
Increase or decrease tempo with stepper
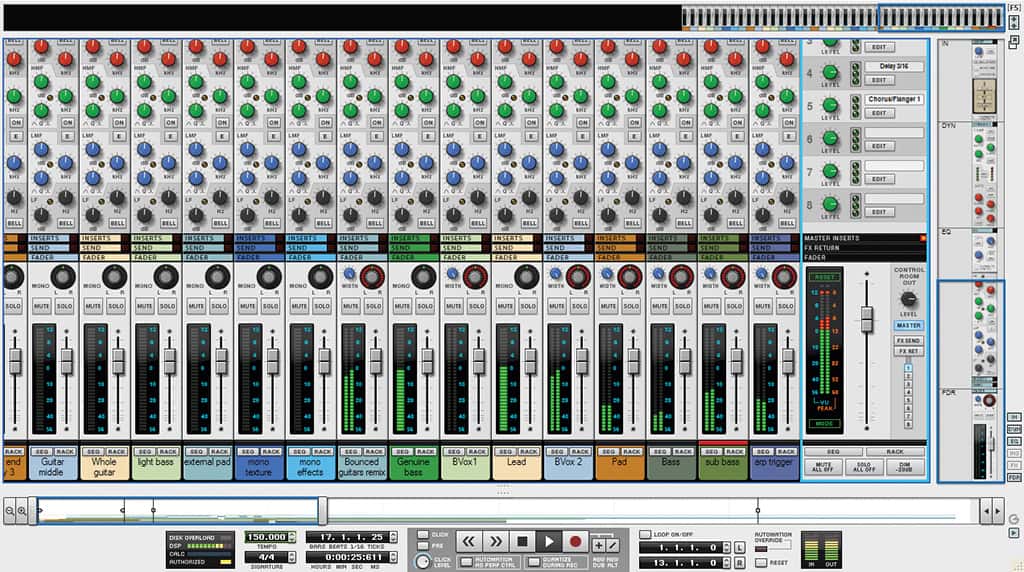pyautogui.click(x=292, y=537)
